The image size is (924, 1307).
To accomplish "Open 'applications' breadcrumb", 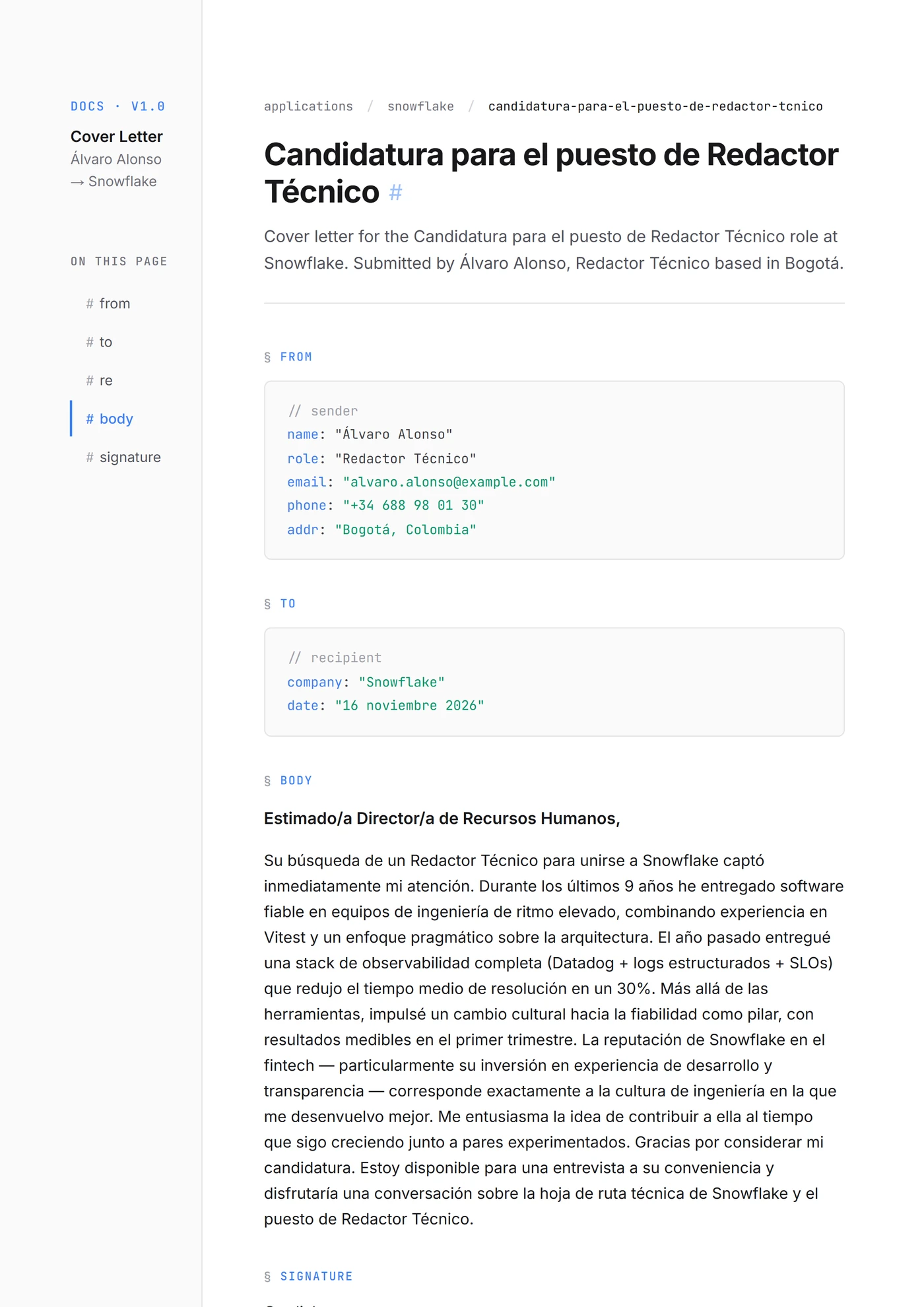I will point(308,106).
